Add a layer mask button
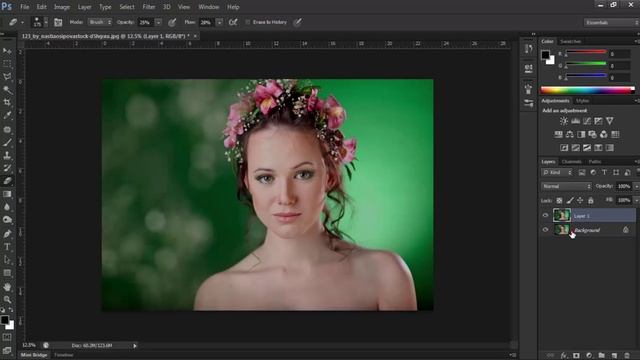The width and height of the screenshot is (640, 360). click(576, 356)
